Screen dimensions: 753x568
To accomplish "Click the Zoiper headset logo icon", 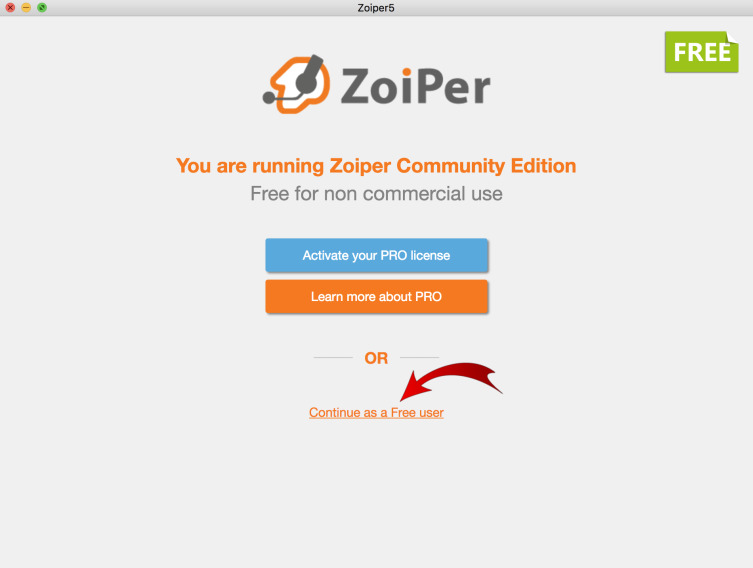I will (x=296, y=84).
